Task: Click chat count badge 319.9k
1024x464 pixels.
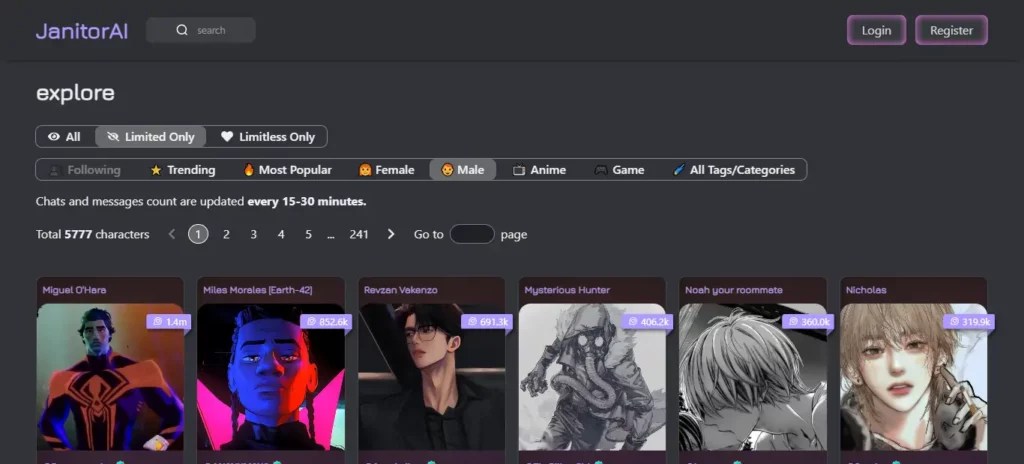Action: [968, 322]
